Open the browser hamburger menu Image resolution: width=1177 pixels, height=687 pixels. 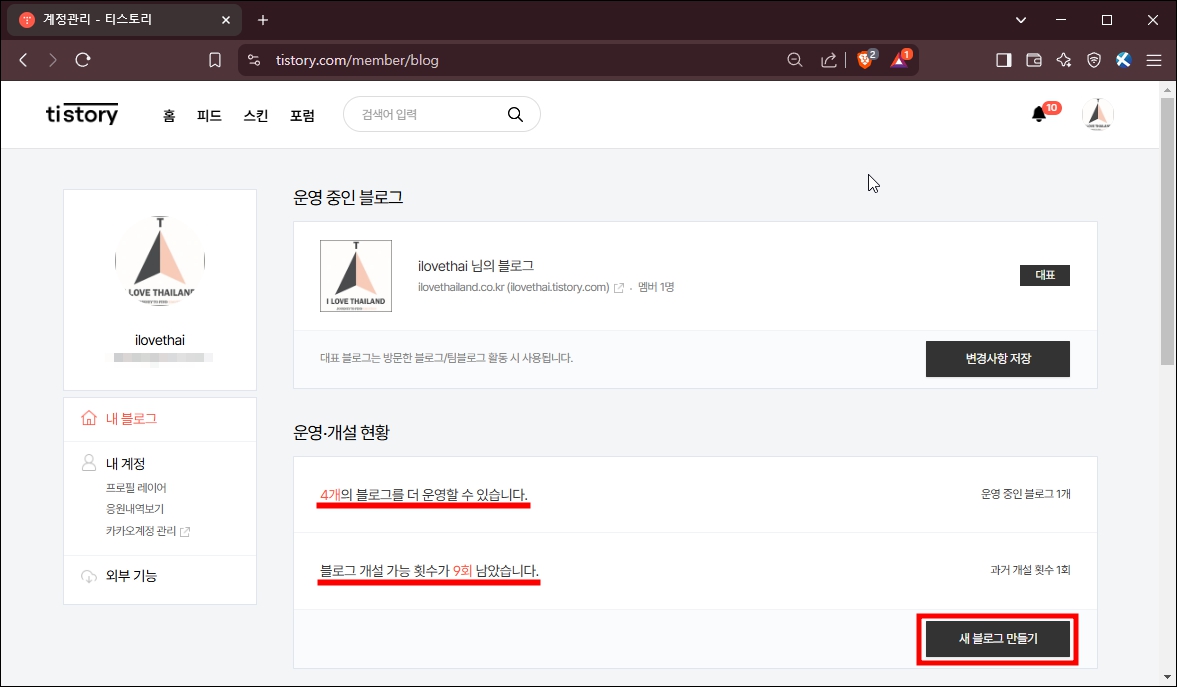[1154, 59]
